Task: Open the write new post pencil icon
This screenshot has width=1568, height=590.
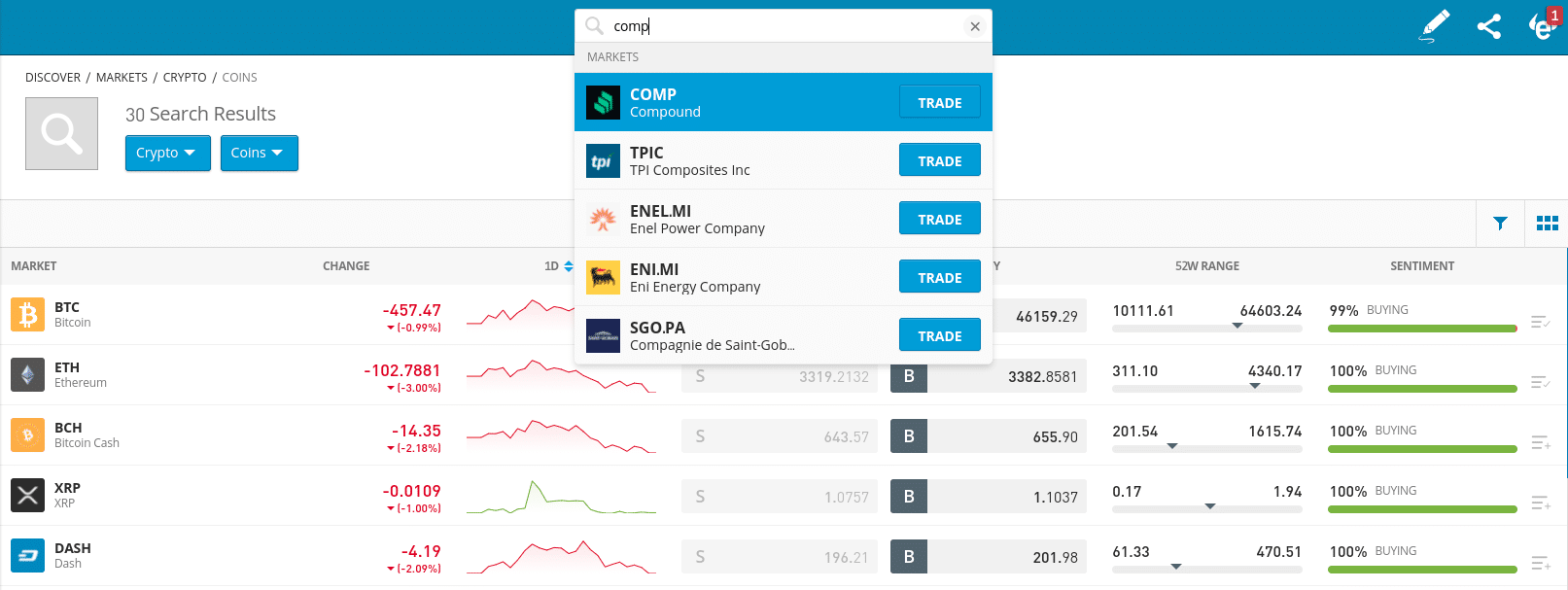Action: [1435, 26]
